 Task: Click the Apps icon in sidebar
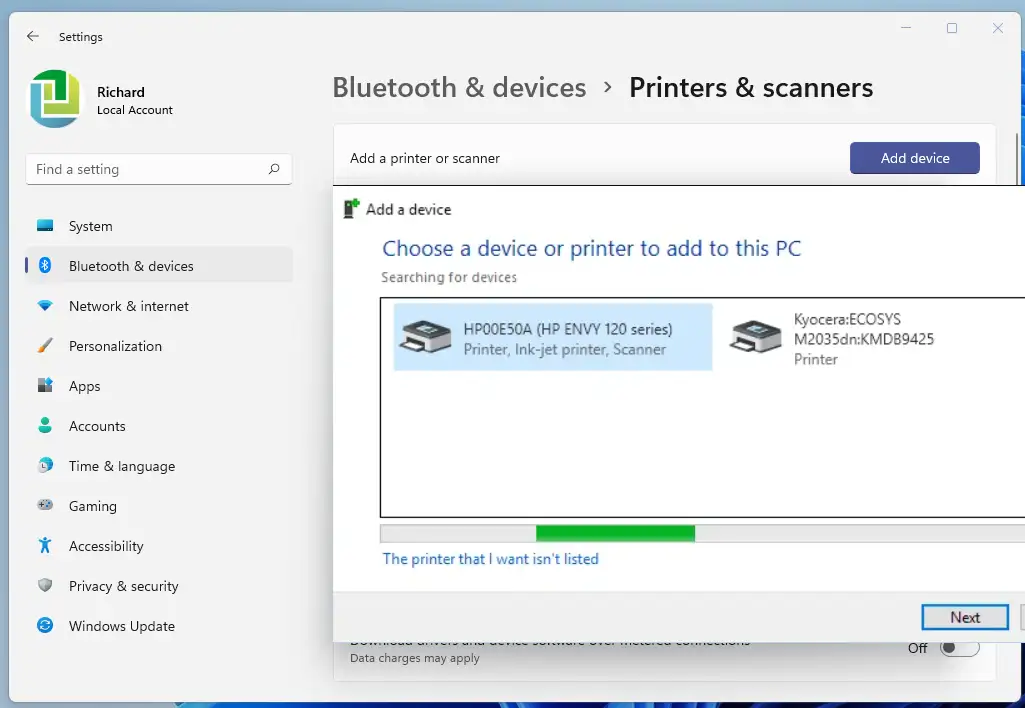click(x=45, y=385)
